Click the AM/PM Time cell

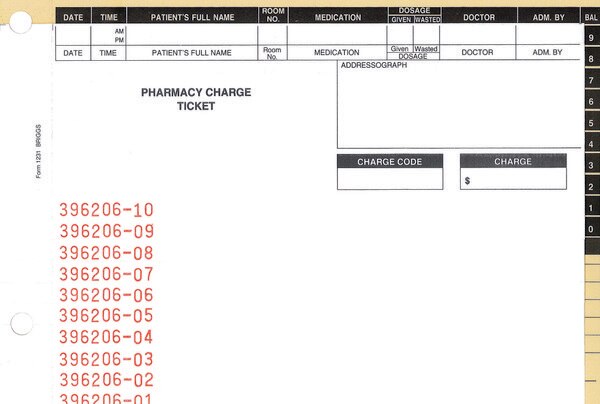coord(108,35)
